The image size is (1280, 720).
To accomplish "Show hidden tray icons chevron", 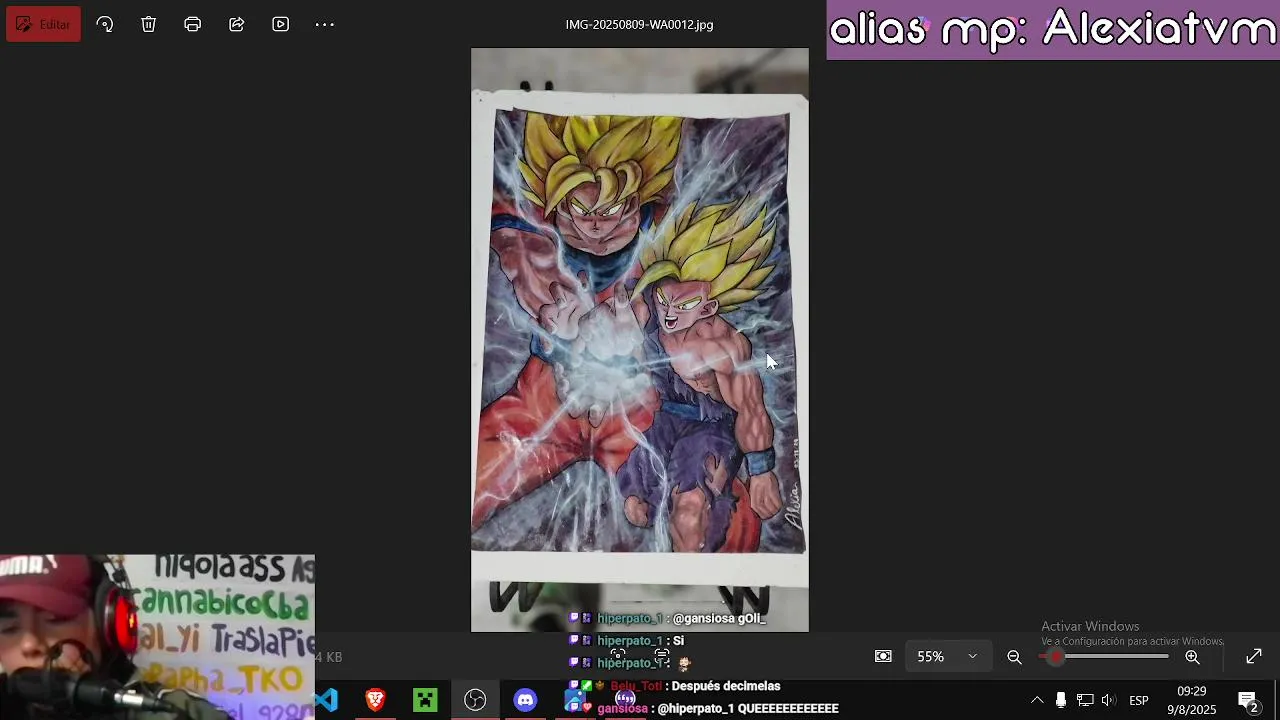I will pyautogui.click(x=1037, y=700).
